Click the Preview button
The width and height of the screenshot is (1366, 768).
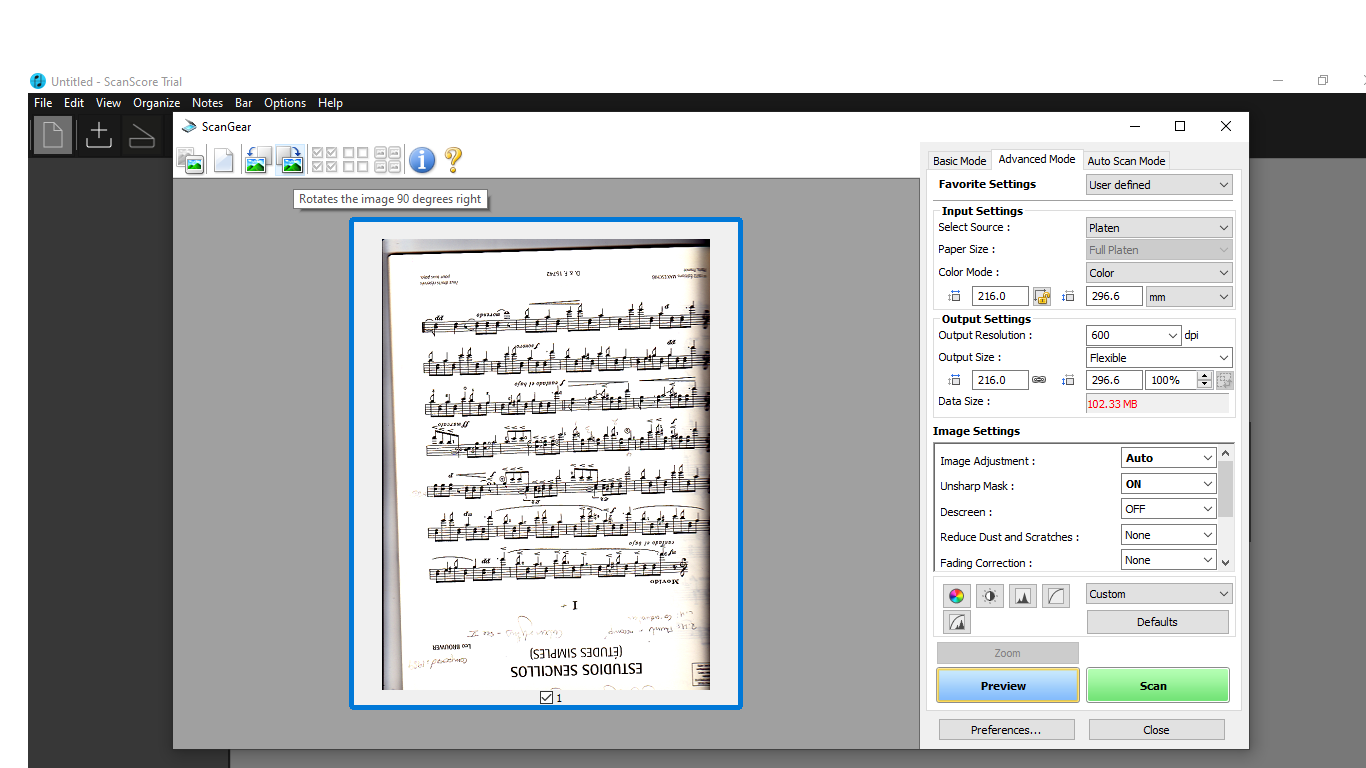coord(1008,686)
